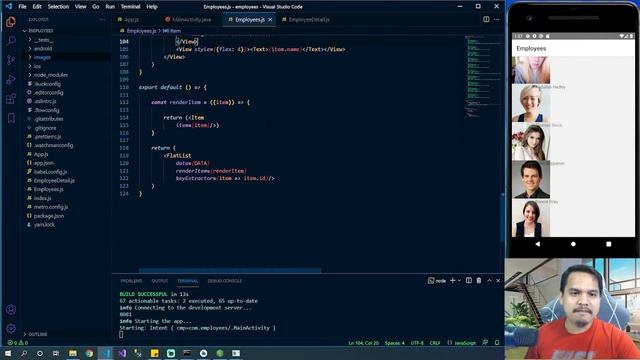Maximize the panel with the up chevron
The image size is (640, 360).
(x=489, y=280)
